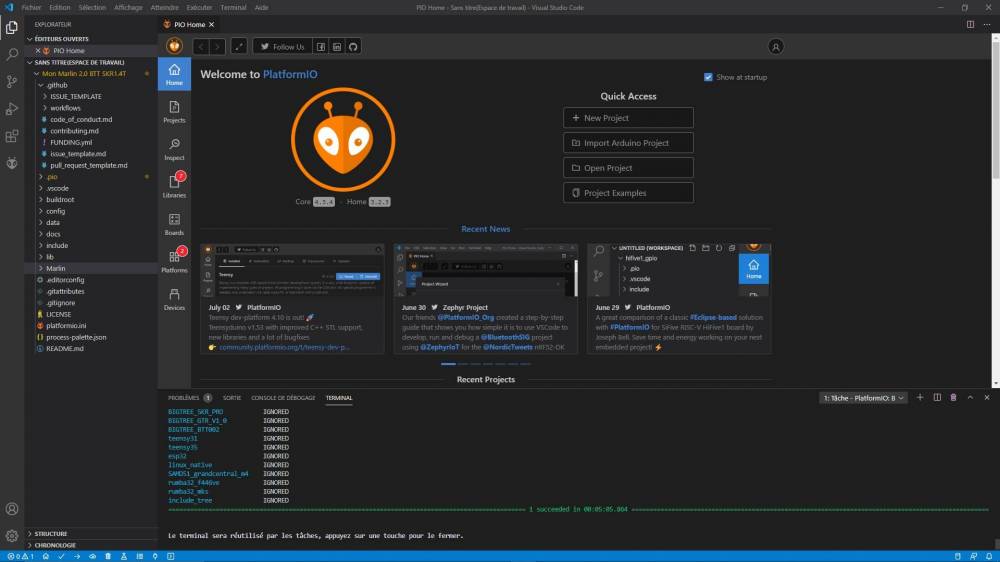This screenshot has height=562, width=1000.
Task: Open the PlatformIO Inspect tool
Action: [174, 148]
